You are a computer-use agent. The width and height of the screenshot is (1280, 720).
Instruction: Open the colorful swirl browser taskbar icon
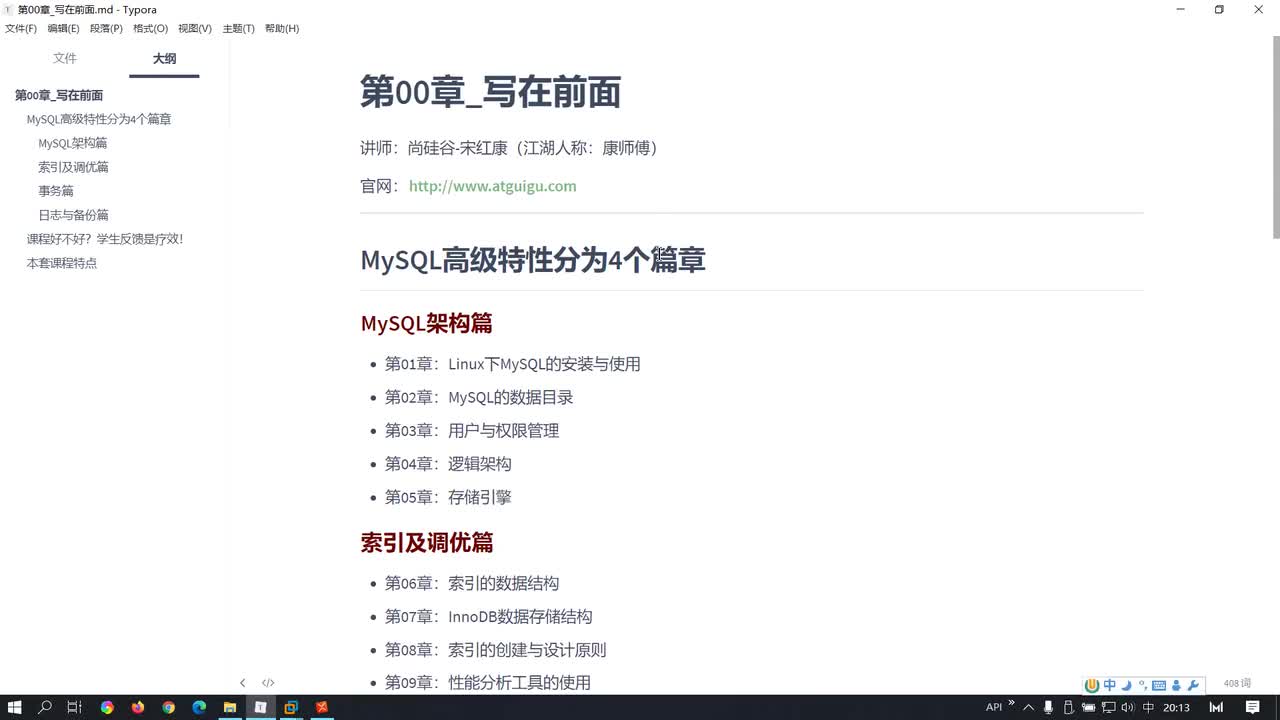[x=107, y=707]
